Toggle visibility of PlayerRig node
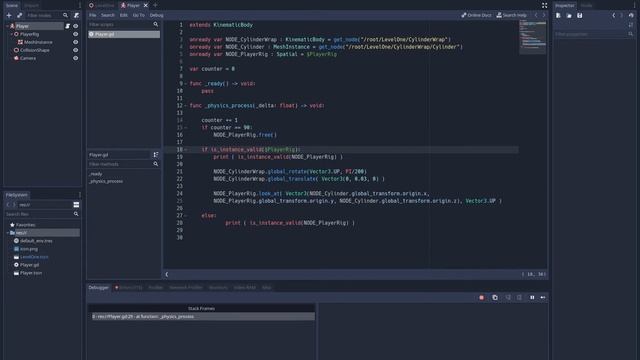The width and height of the screenshot is (640, 360). coord(76,34)
